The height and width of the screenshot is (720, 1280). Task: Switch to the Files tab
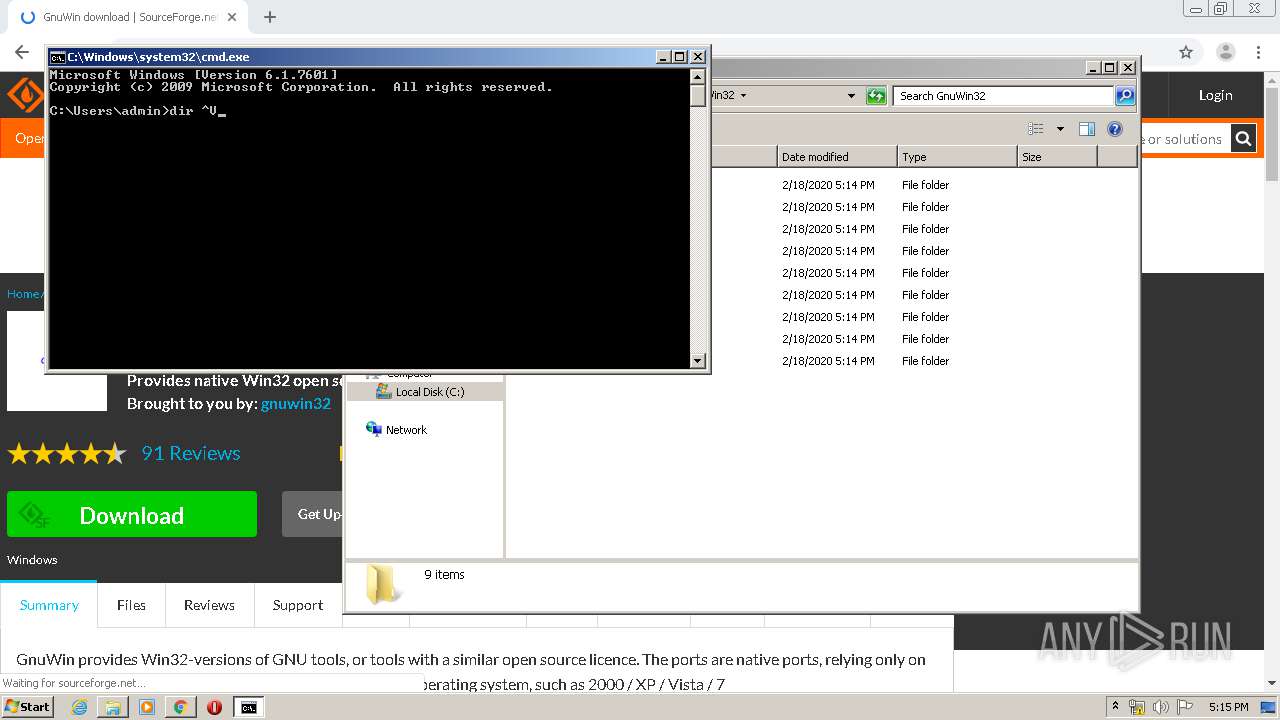pyautogui.click(x=131, y=605)
